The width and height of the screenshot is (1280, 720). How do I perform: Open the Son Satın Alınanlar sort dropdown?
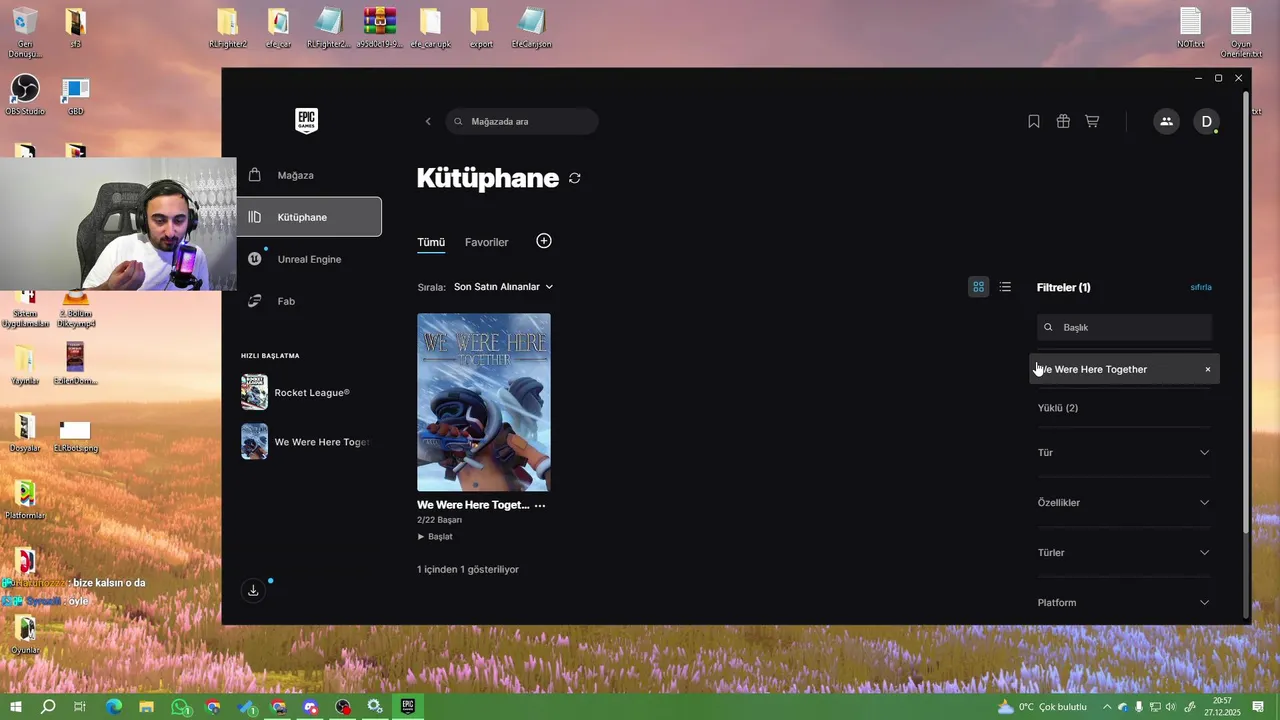[503, 287]
